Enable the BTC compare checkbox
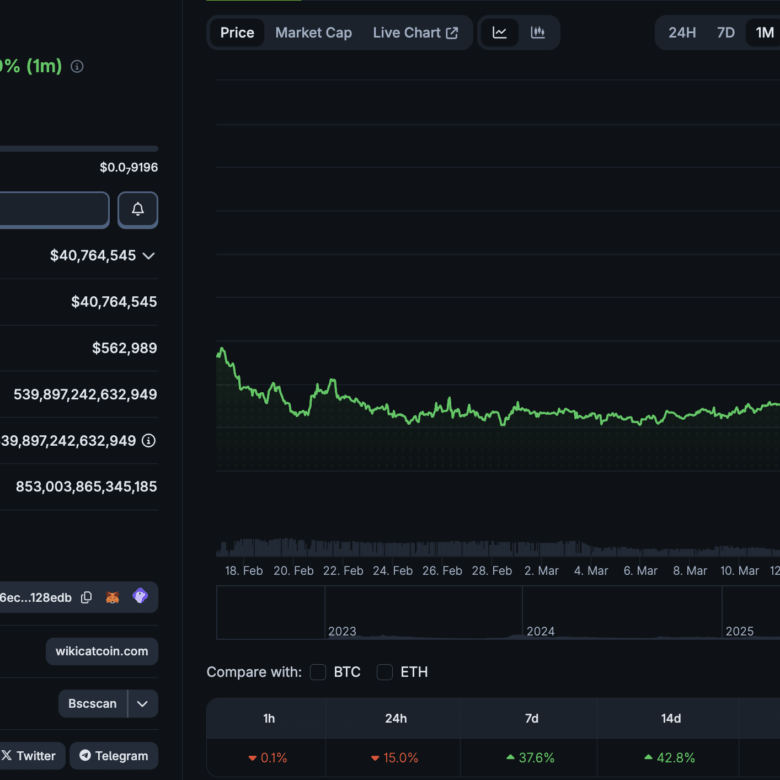This screenshot has width=780, height=780. click(318, 672)
